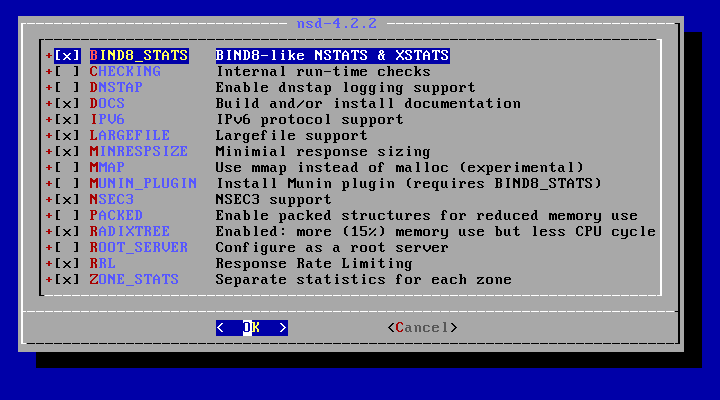Click the nsd-4.2.2 dialog title
This screenshot has width=720, height=400.
tap(337, 23)
